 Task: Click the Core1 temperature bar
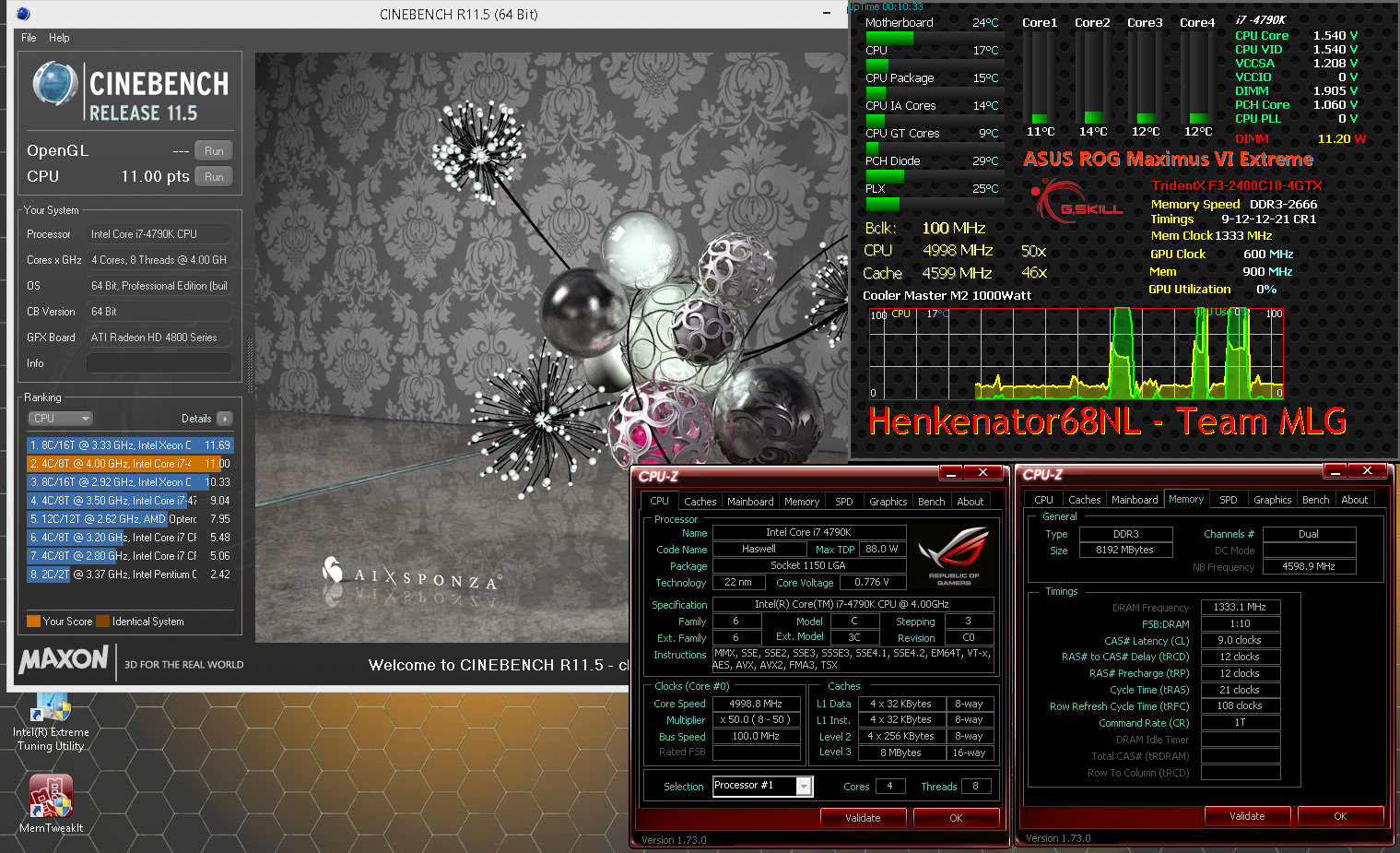[1040, 78]
